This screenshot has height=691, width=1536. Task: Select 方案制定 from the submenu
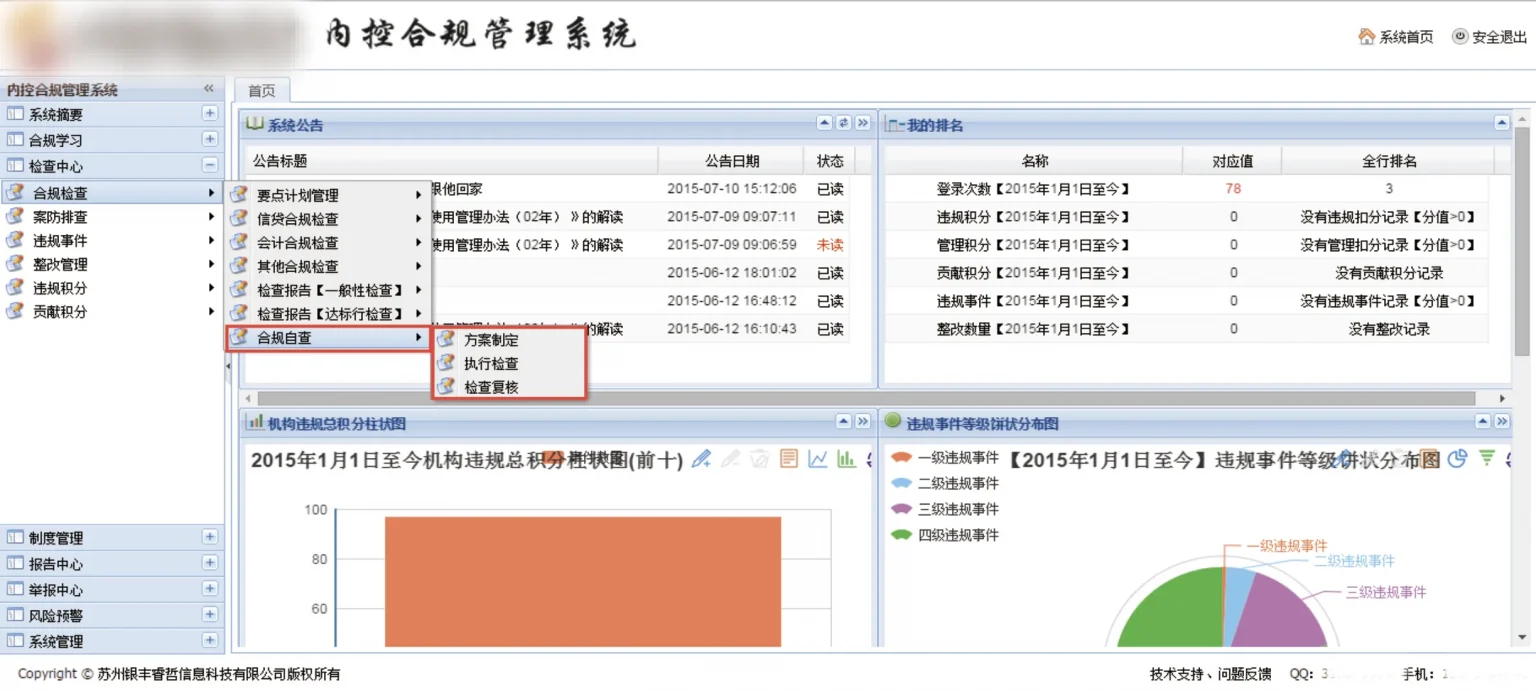[491, 340]
